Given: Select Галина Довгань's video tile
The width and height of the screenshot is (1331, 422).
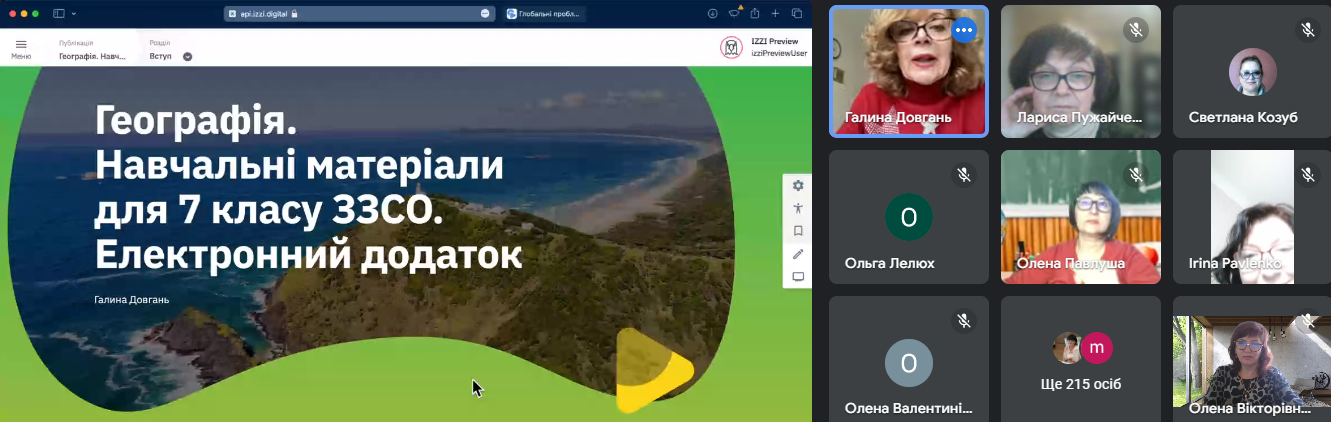Looking at the screenshot, I should (x=909, y=70).
